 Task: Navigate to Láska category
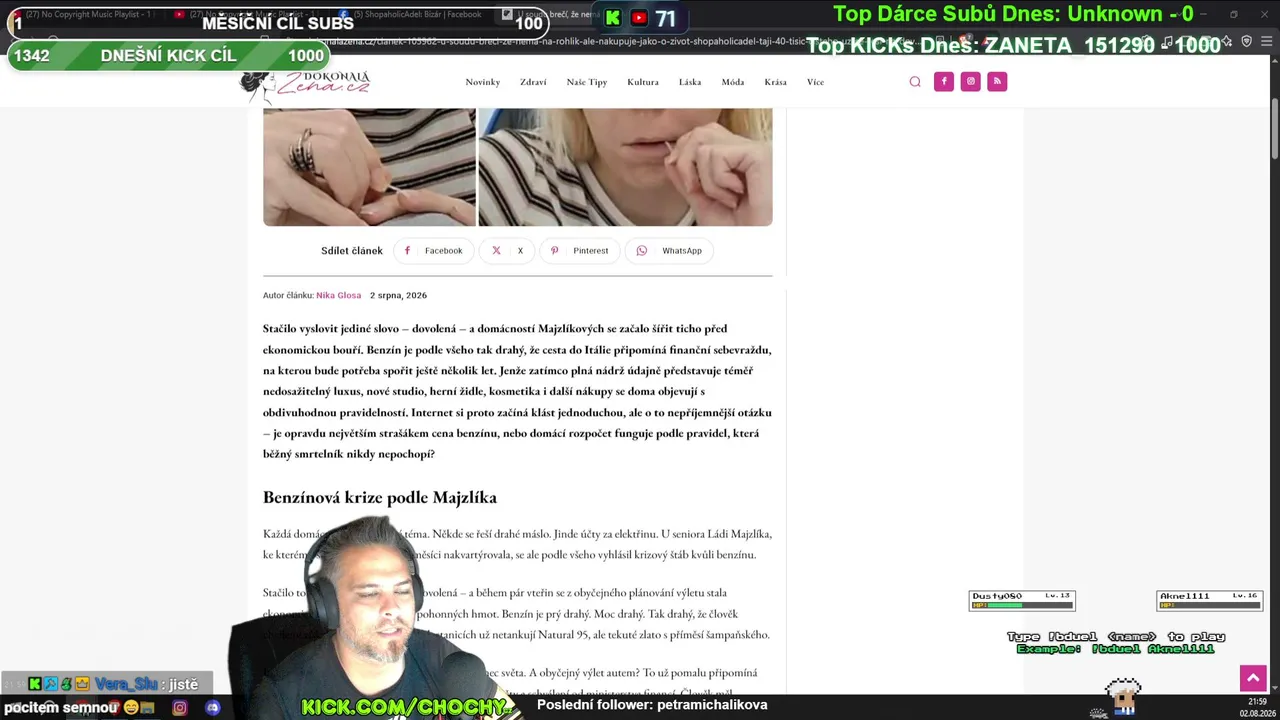(x=690, y=82)
